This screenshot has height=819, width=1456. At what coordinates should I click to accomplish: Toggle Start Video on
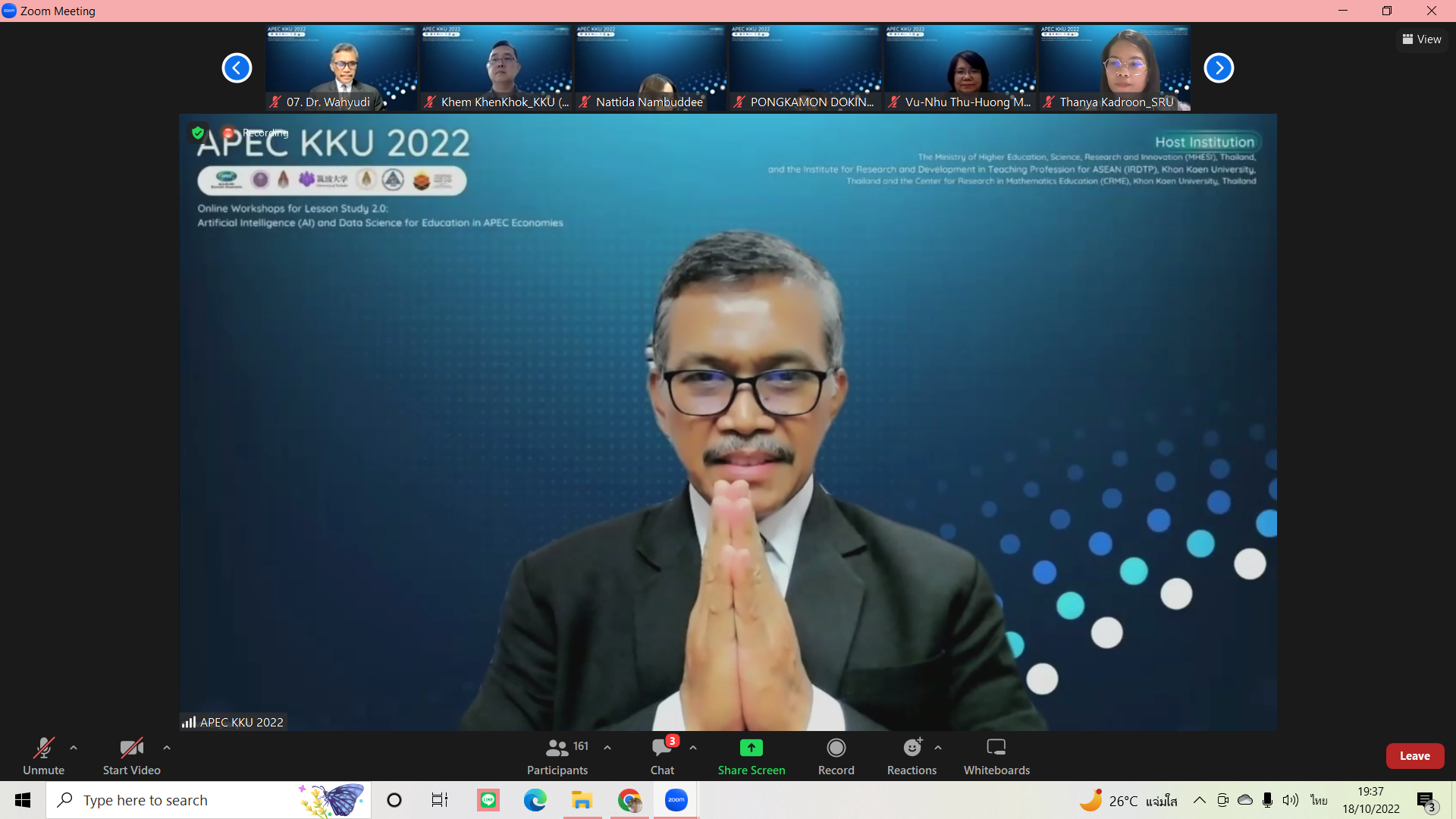131,748
